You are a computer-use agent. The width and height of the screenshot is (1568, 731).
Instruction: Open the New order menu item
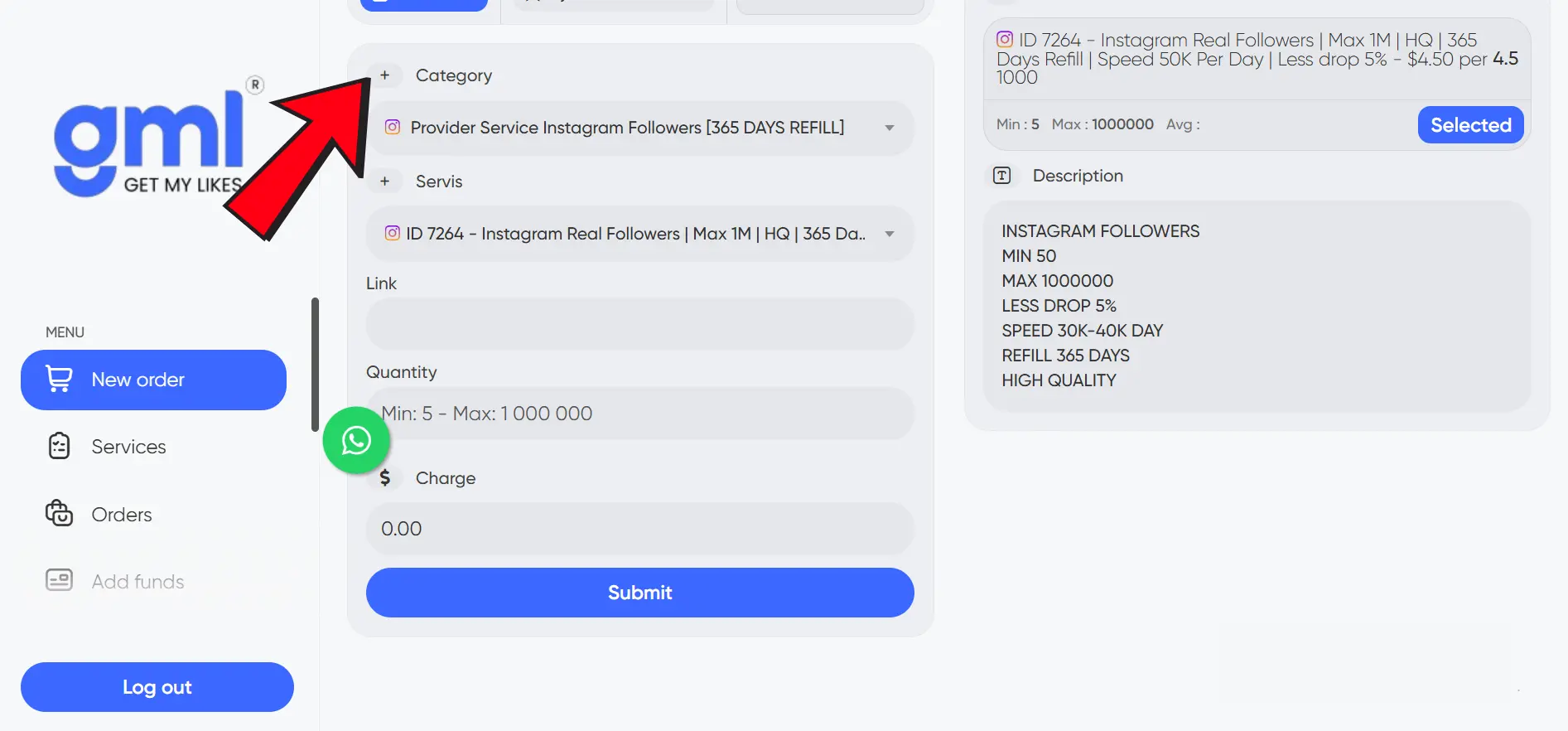pos(153,380)
